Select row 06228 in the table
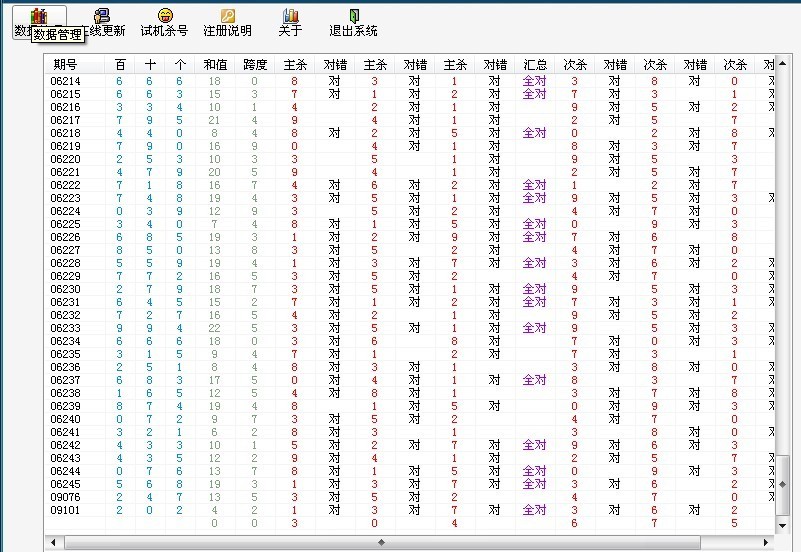Image resolution: width=801 pixels, height=552 pixels. 410,263
